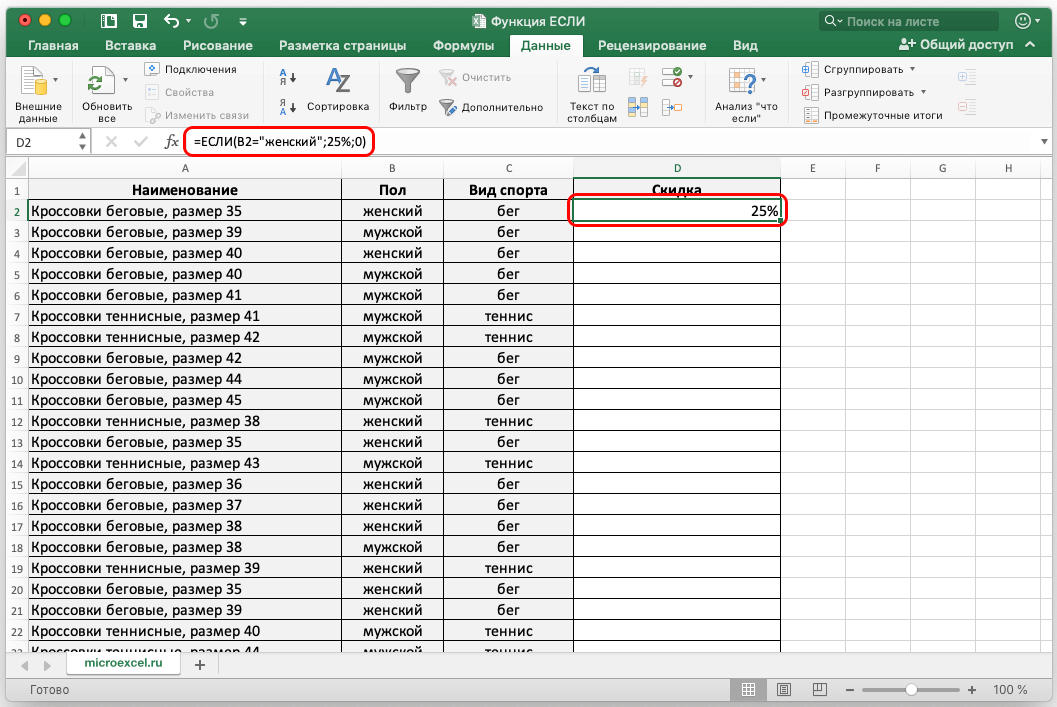
Task: Open the Разметка страницы tab
Action: click(342, 45)
